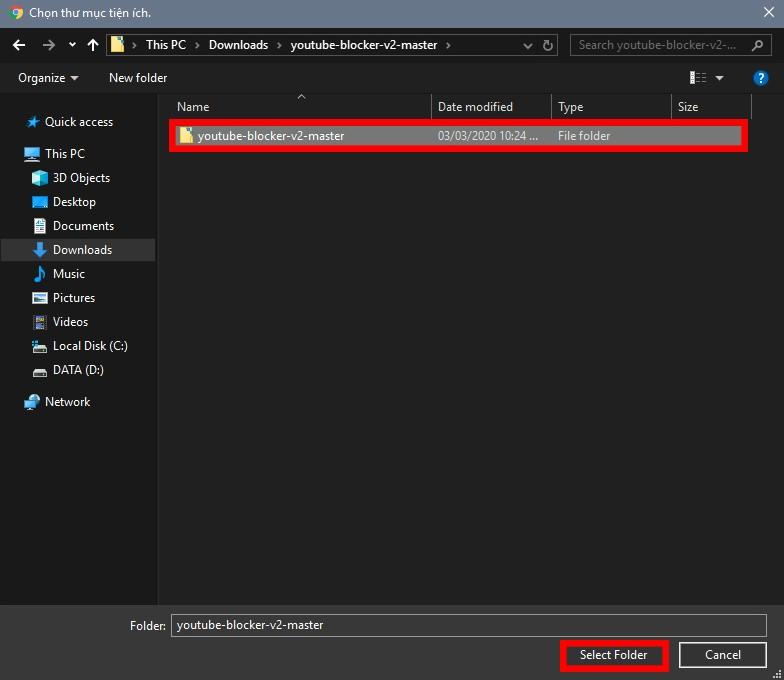Click the 3D Objects cube icon
The image size is (784, 680).
(x=40, y=178)
